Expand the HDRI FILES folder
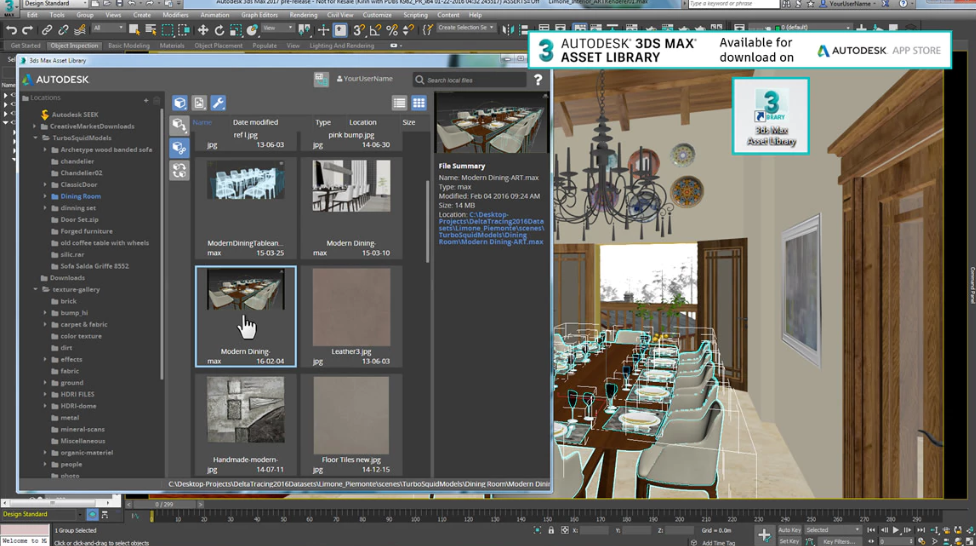 [x=45, y=394]
